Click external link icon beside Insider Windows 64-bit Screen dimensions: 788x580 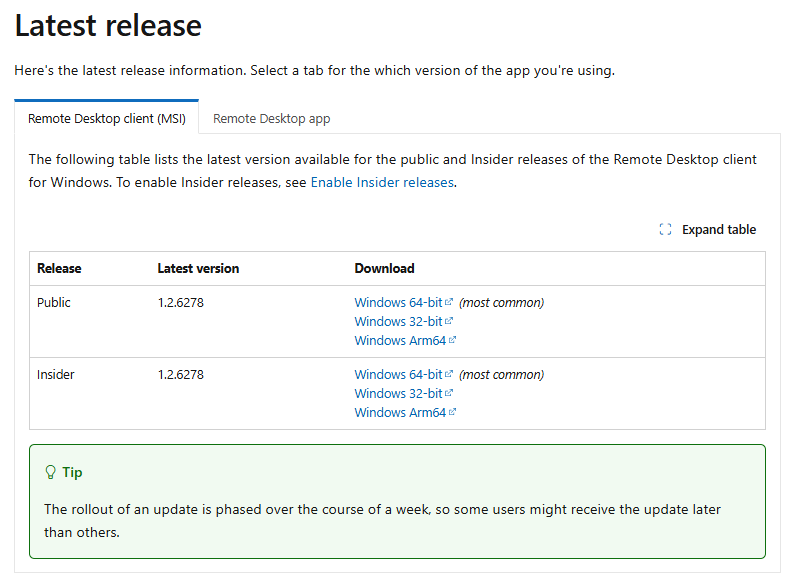[449, 374]
